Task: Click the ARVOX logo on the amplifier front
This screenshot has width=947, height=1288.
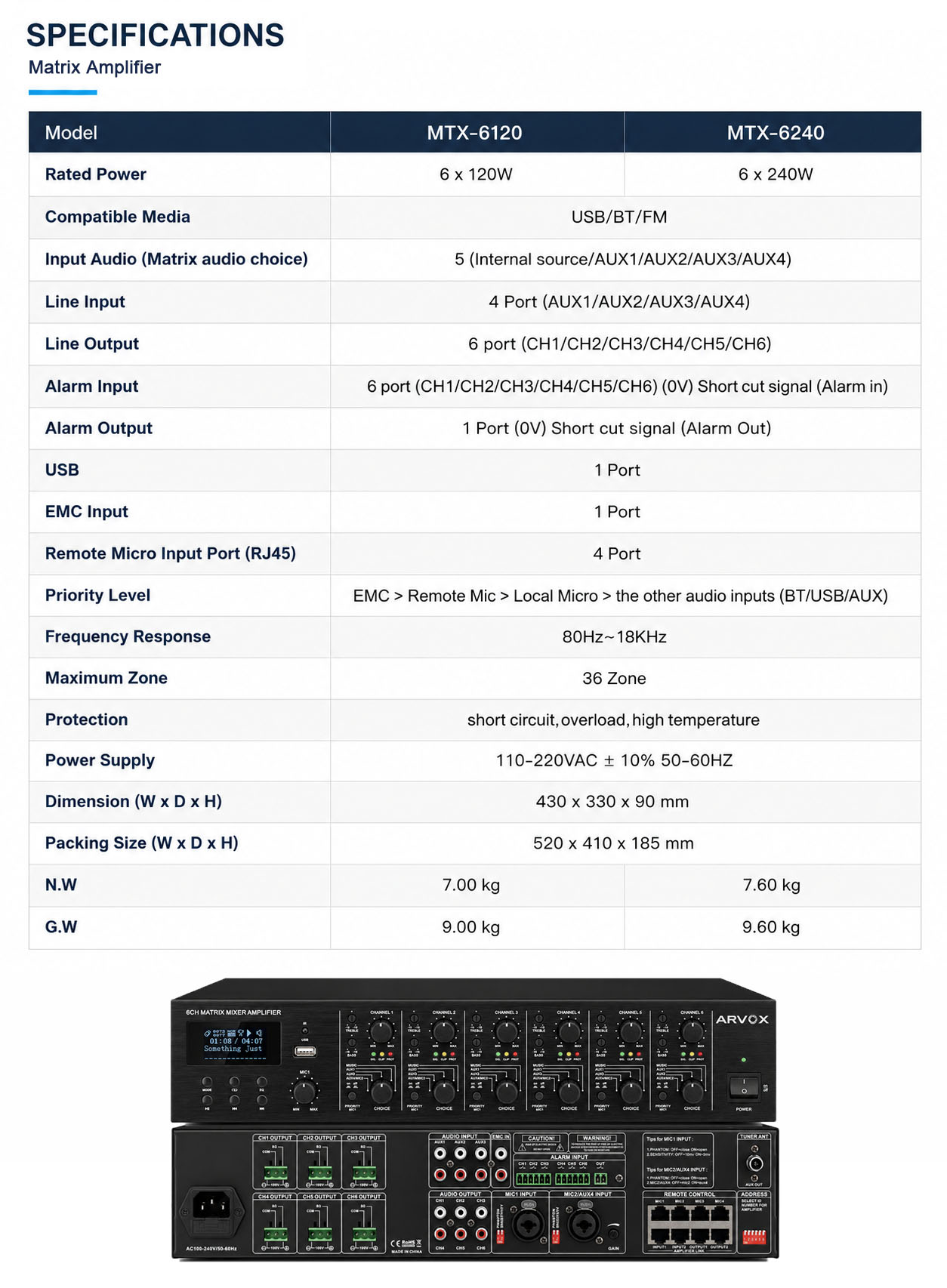Action: [742, 1019]
